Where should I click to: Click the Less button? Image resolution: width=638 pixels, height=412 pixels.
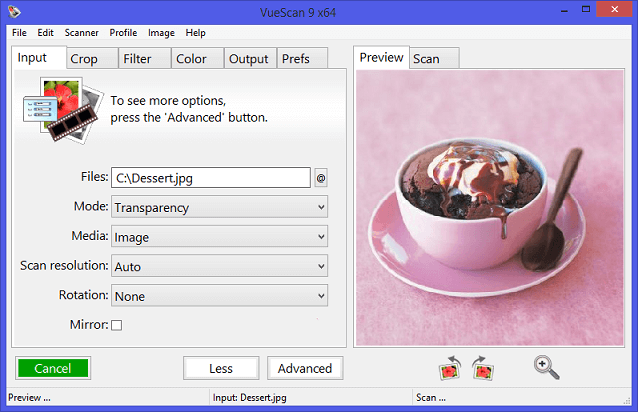[221, 368]
